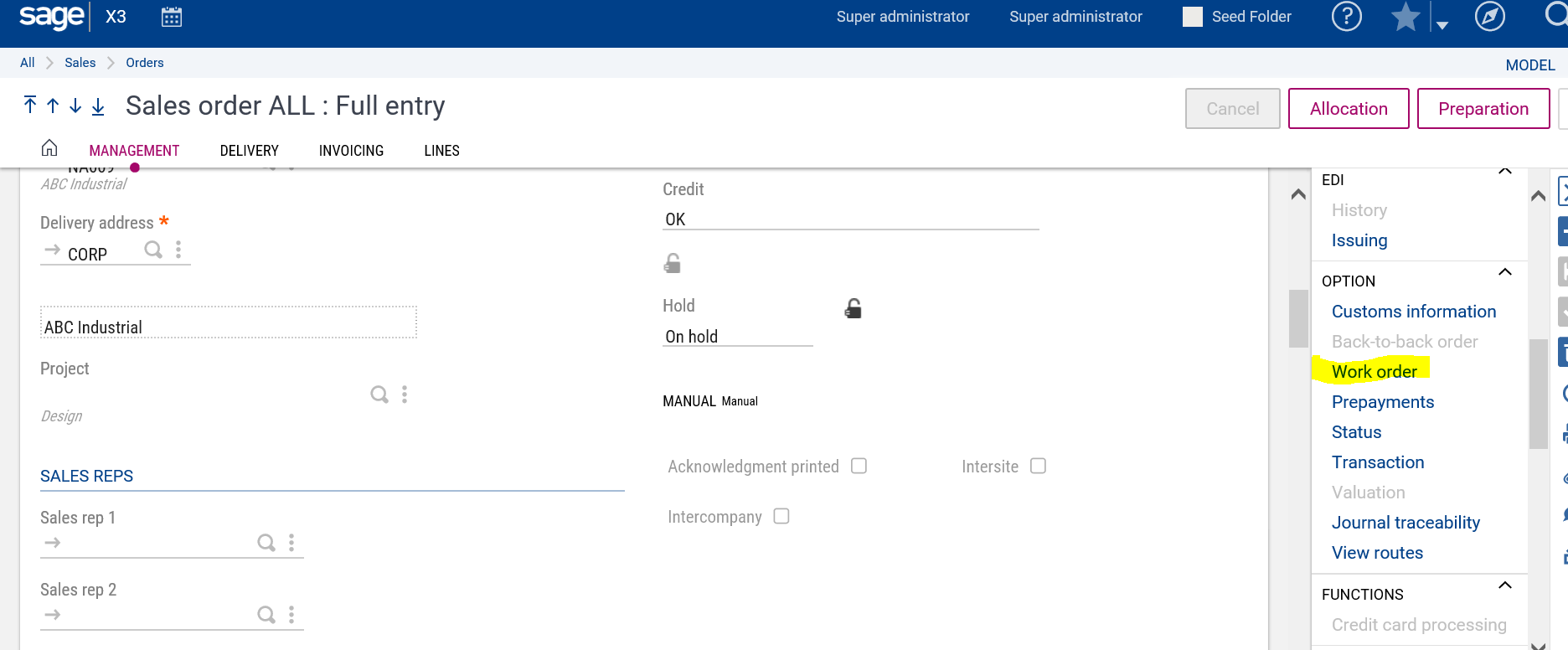The width and height of the screenshot is (1568, 650).
Task: Search Delivery address with magnifier icon
Action: coord(153,250)
